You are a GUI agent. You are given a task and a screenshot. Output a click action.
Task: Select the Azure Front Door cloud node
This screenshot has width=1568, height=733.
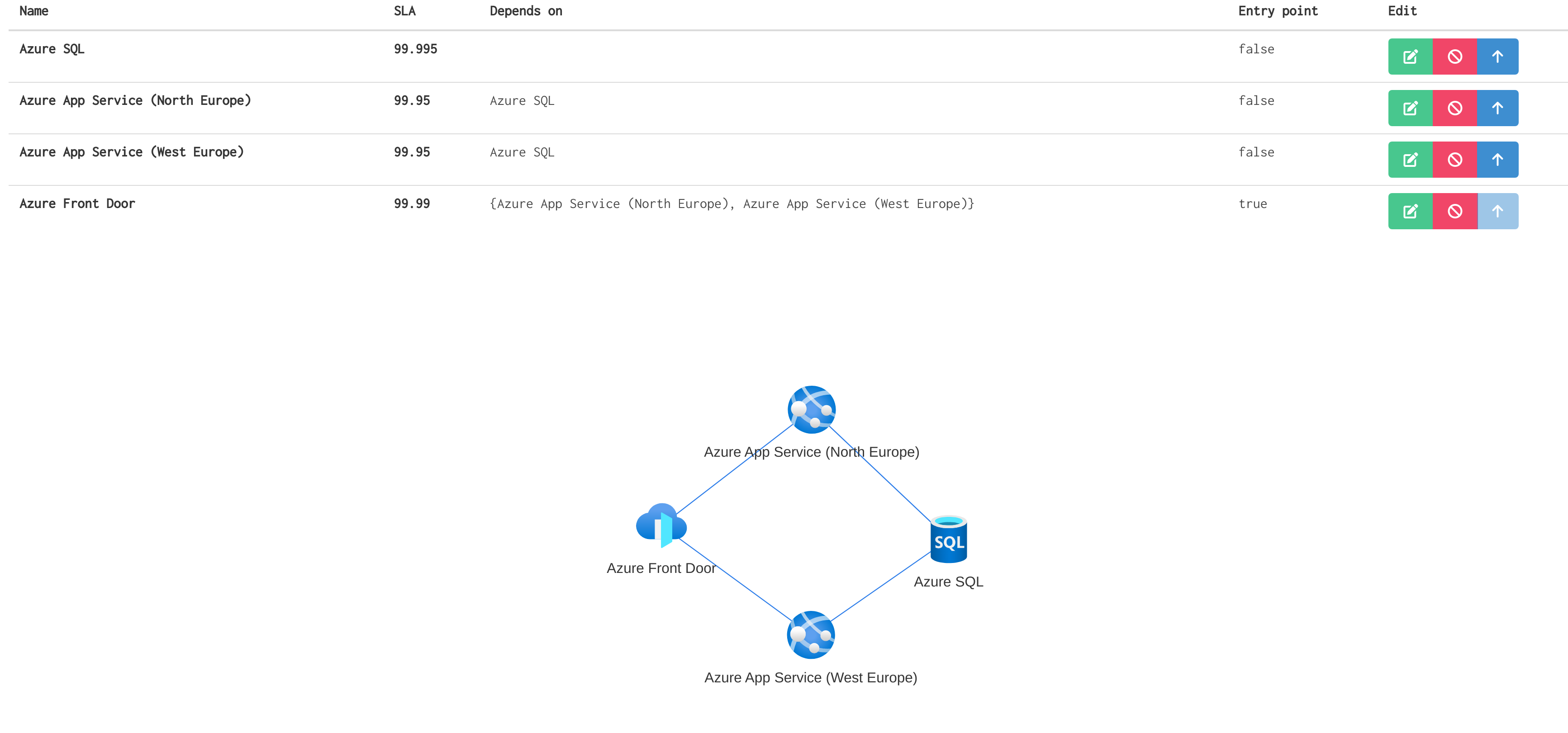pos(661,525)
